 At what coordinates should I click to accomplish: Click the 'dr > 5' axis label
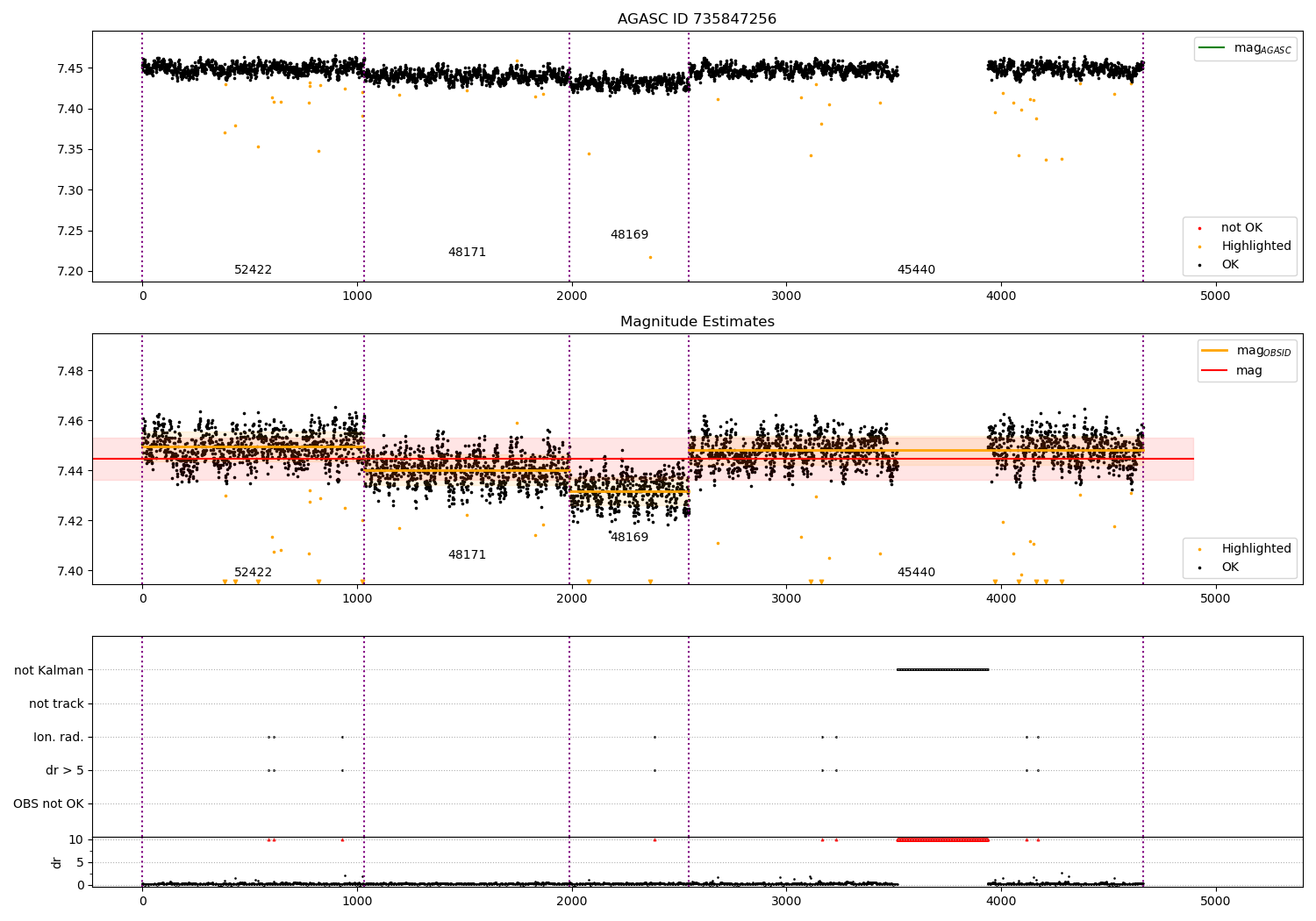(65, 770)
